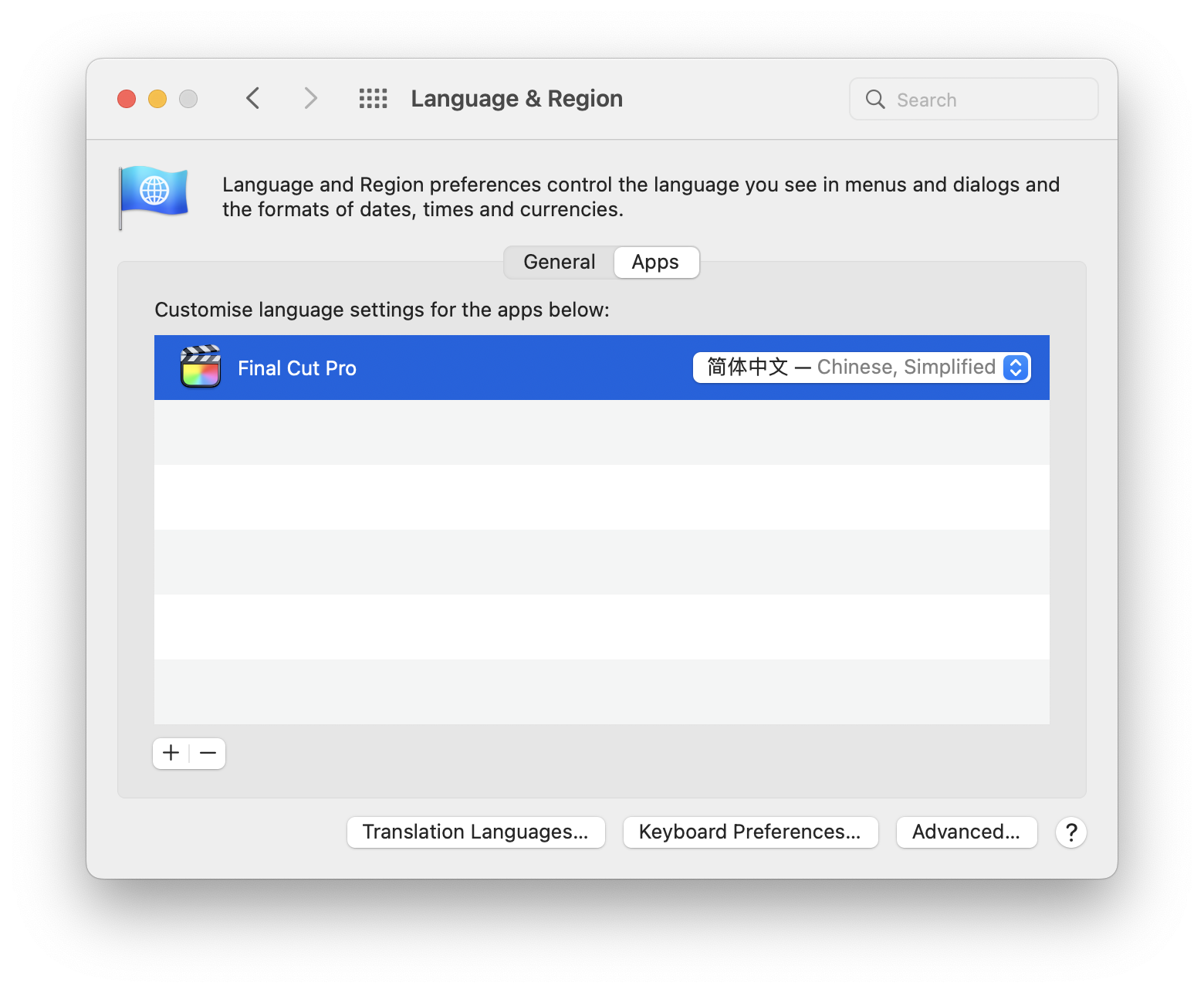Image resolution: width=1204 pixels, height=993 pixels.
Task: Click the yellow minimize traffic light
Action: click(x=157, y=98)
